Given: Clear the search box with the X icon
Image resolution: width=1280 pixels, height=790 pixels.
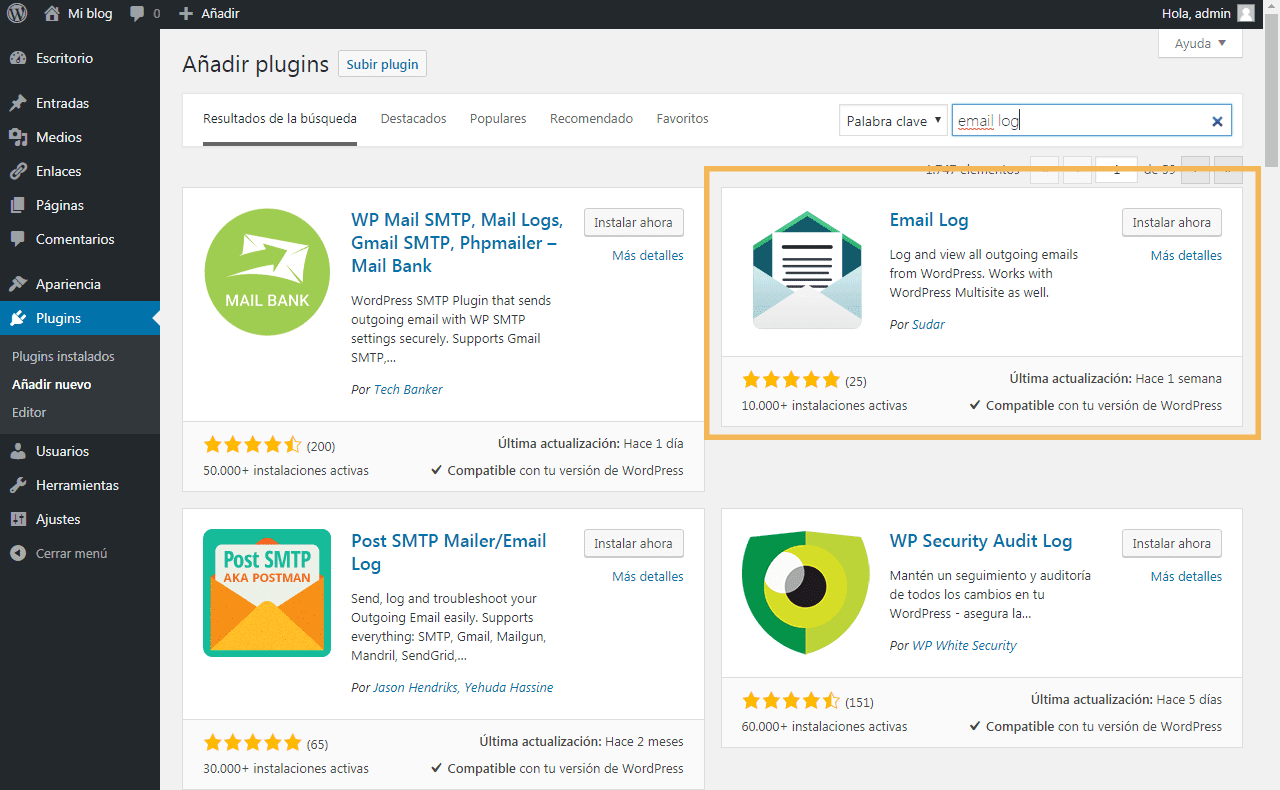Looking at the screenshot, I should point(1217,121).
